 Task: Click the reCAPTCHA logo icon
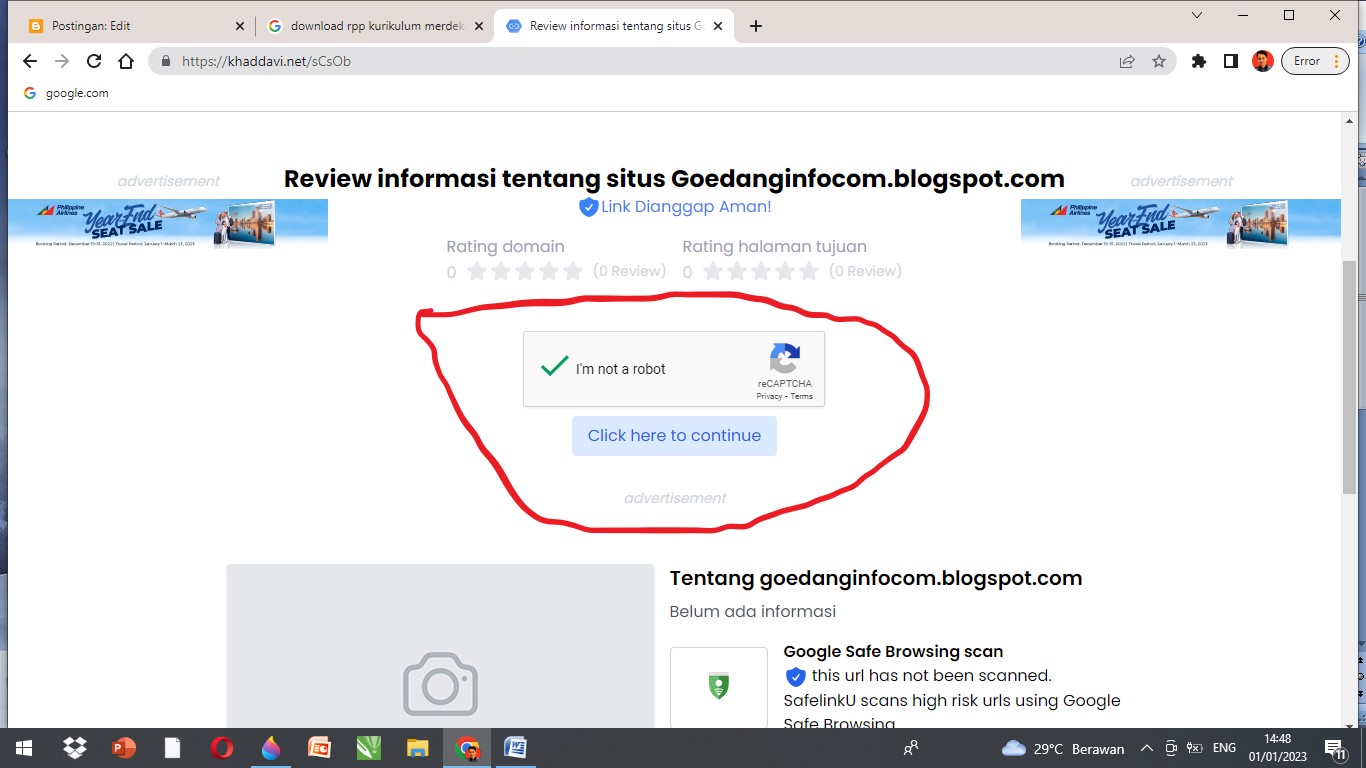(x=785, y=358)
